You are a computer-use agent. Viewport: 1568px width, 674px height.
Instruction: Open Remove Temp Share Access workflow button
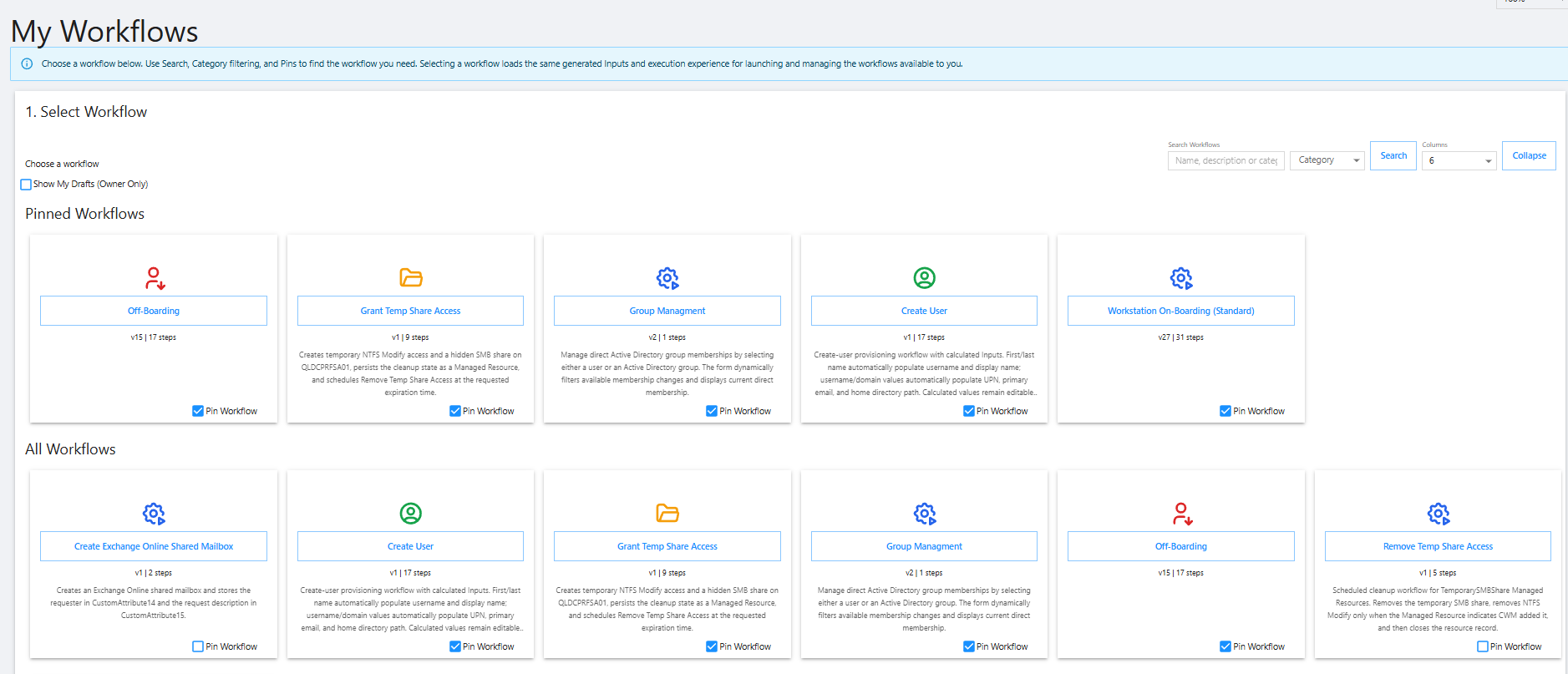(x=1438, y=546)
